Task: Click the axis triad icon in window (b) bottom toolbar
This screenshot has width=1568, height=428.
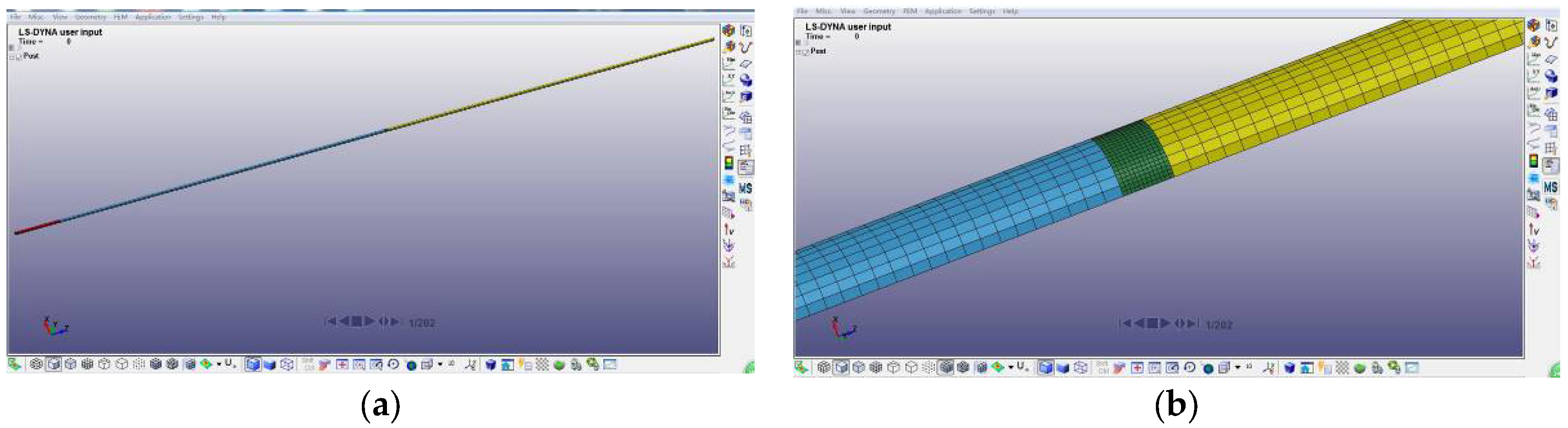Action: pos(1269,368)
